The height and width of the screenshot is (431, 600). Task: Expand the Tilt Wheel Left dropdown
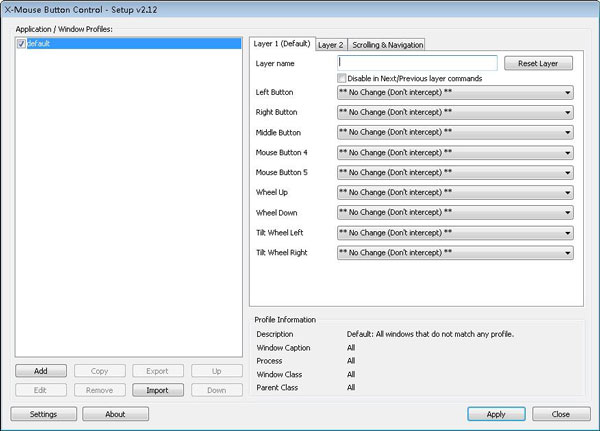pyautogui.click(x=455, y=233)
